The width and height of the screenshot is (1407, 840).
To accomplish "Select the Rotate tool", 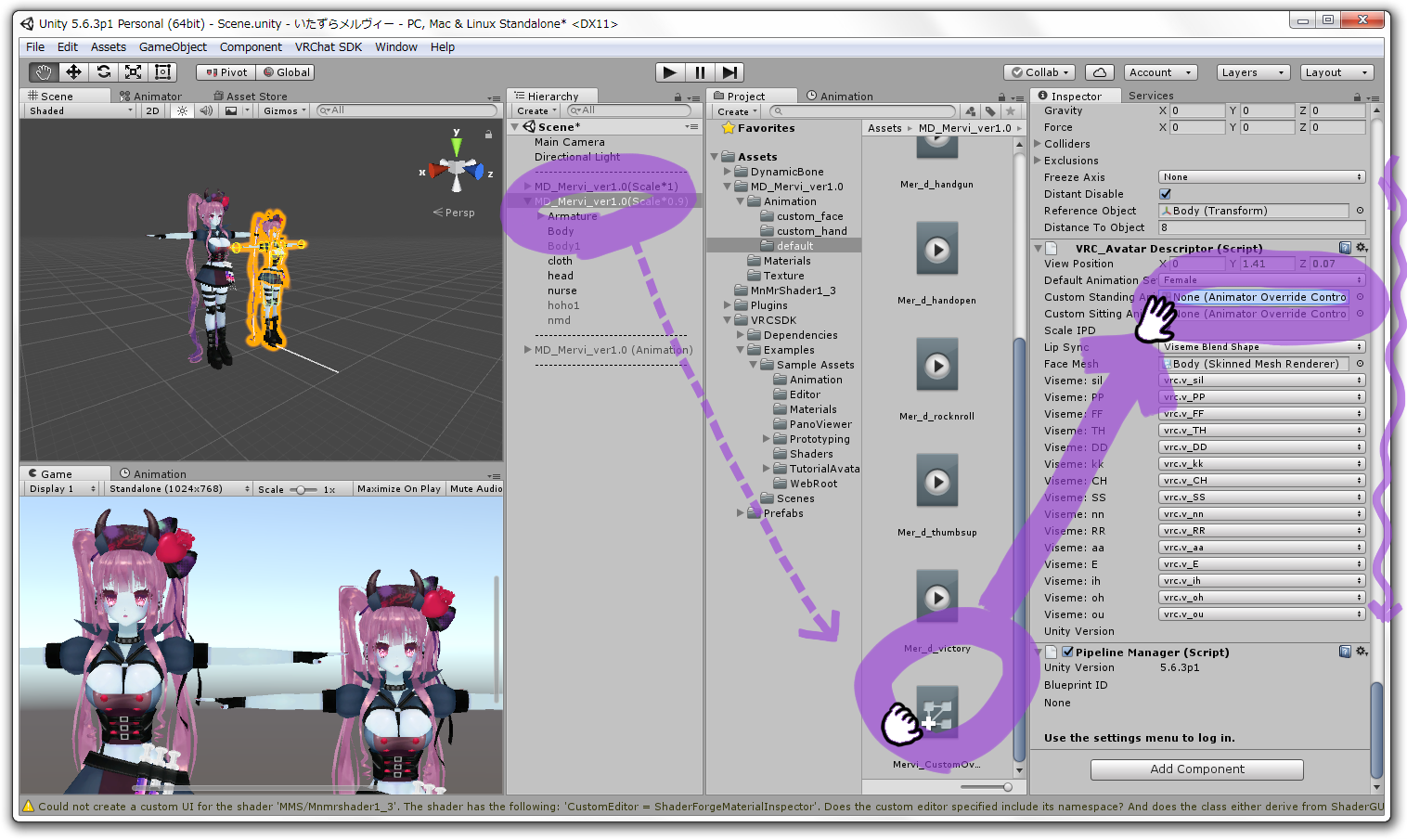I will [x=103, y=71].
